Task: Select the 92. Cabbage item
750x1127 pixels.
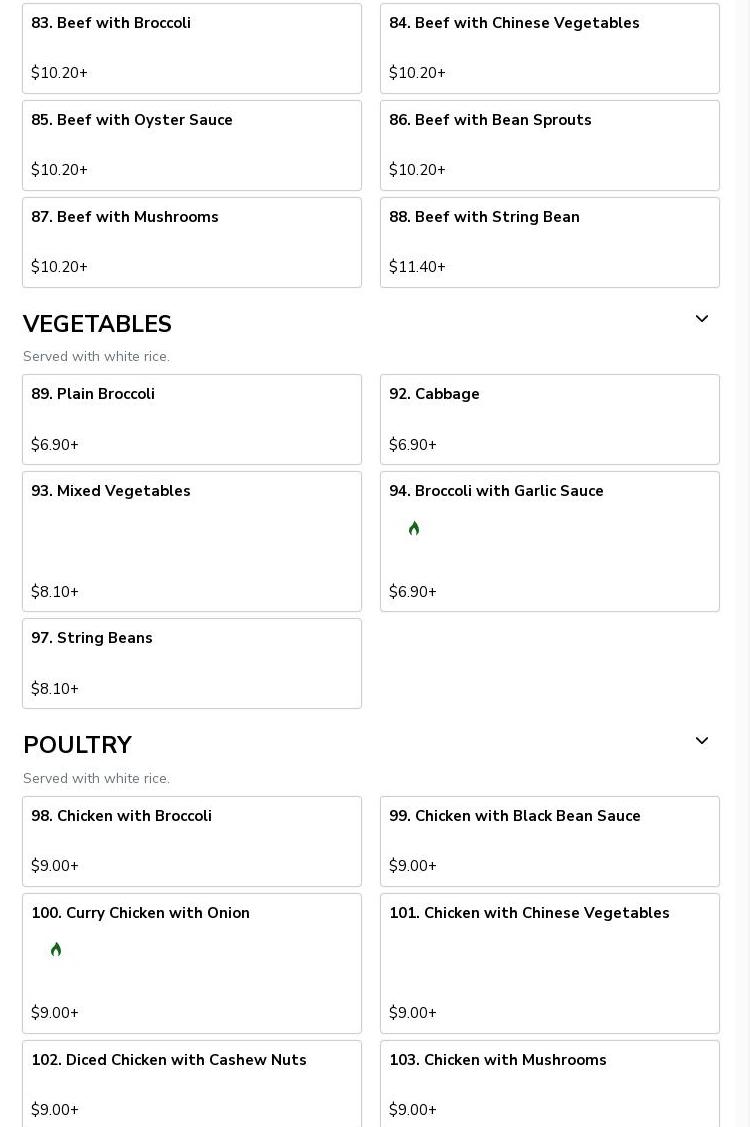Action: click(x=549, y=419)
